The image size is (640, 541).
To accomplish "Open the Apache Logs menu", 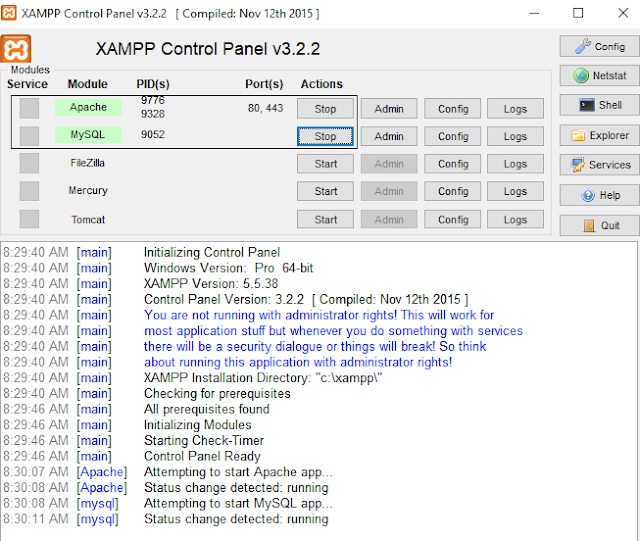I will (516, 109).
